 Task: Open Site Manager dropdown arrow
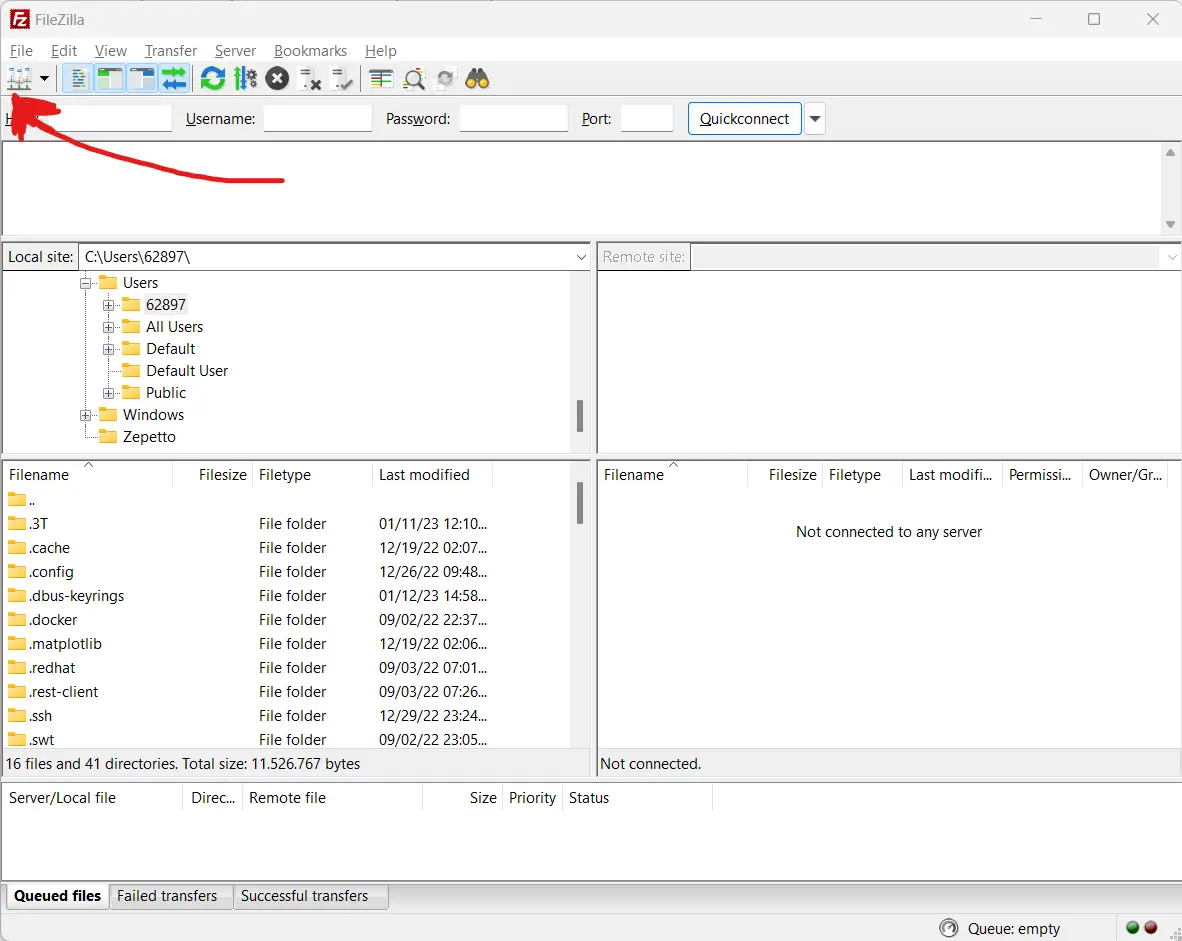coord(44,78)
